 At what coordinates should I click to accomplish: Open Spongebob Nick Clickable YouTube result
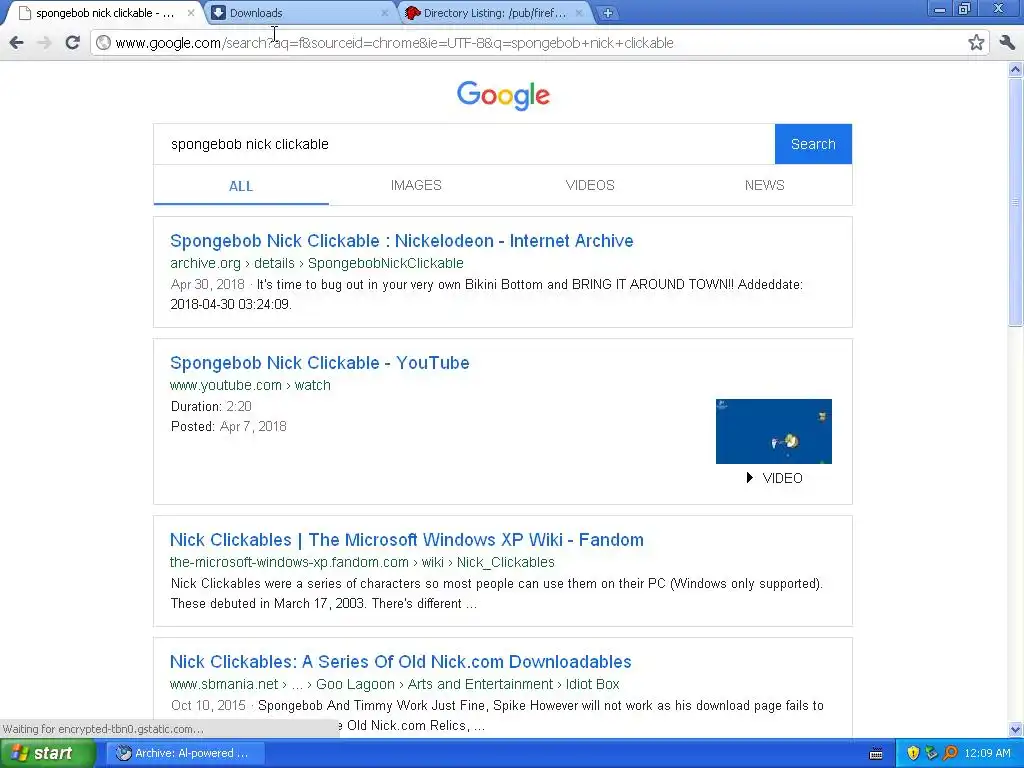click(x=319, y=363)
